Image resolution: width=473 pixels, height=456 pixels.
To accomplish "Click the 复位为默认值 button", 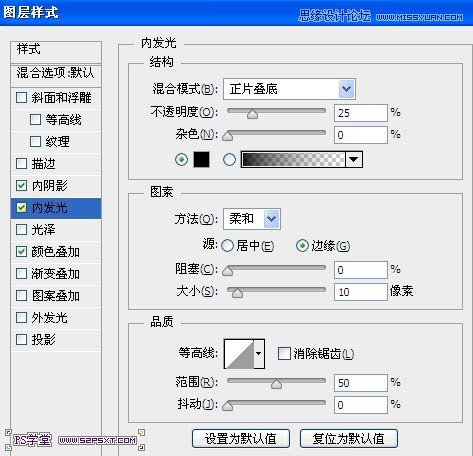I will [349, 438].
